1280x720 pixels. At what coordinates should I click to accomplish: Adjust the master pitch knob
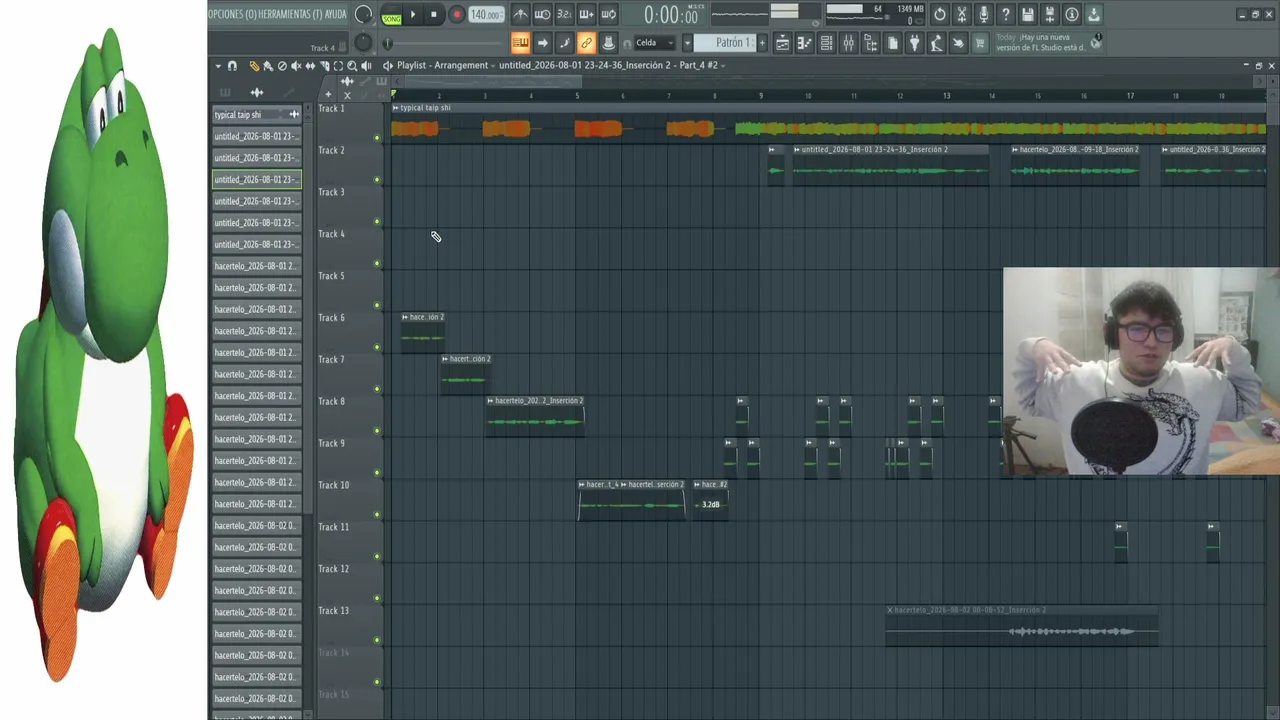coord(363,43)
